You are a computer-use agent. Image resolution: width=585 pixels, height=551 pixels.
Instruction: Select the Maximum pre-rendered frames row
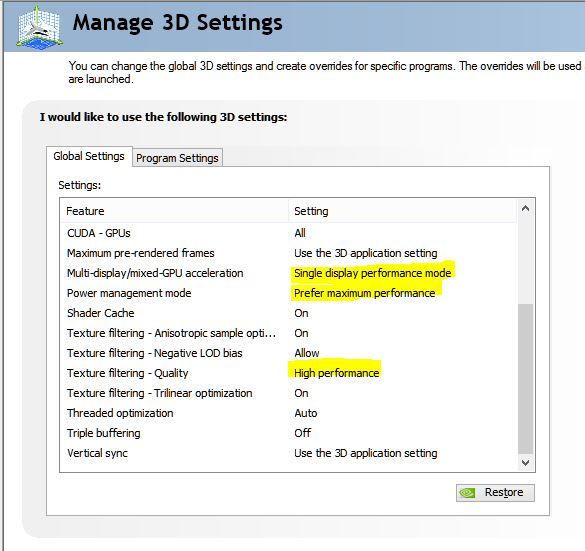click(288, 253)
